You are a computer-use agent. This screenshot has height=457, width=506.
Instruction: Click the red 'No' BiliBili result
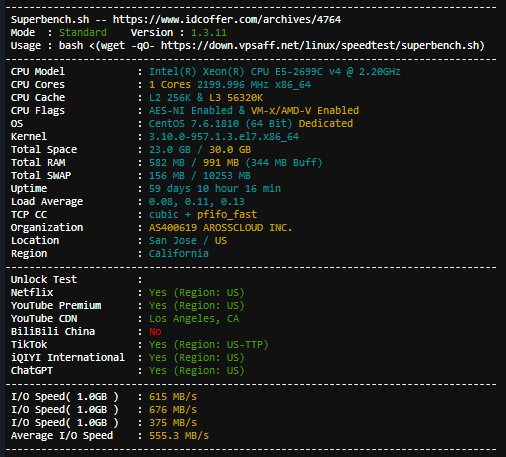click(x=155, y=332)
